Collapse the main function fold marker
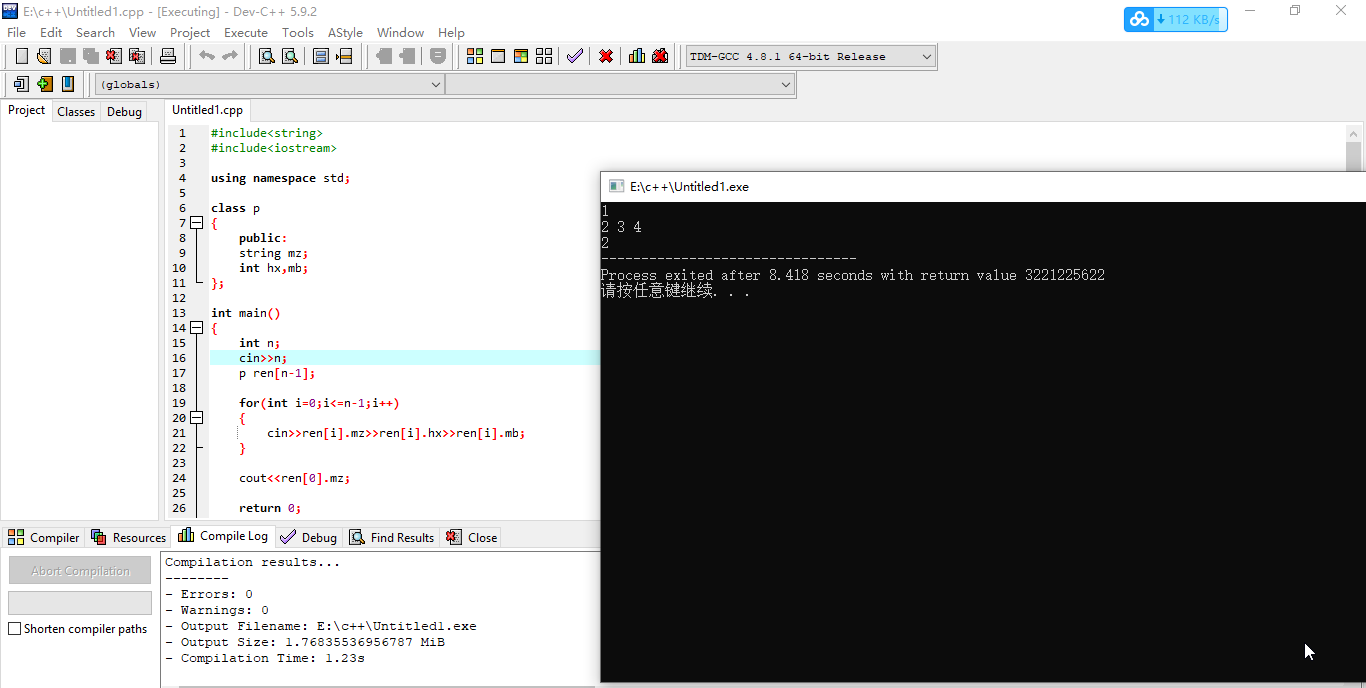The height and width of the screenshot is (688, 1366). (197, 328)
